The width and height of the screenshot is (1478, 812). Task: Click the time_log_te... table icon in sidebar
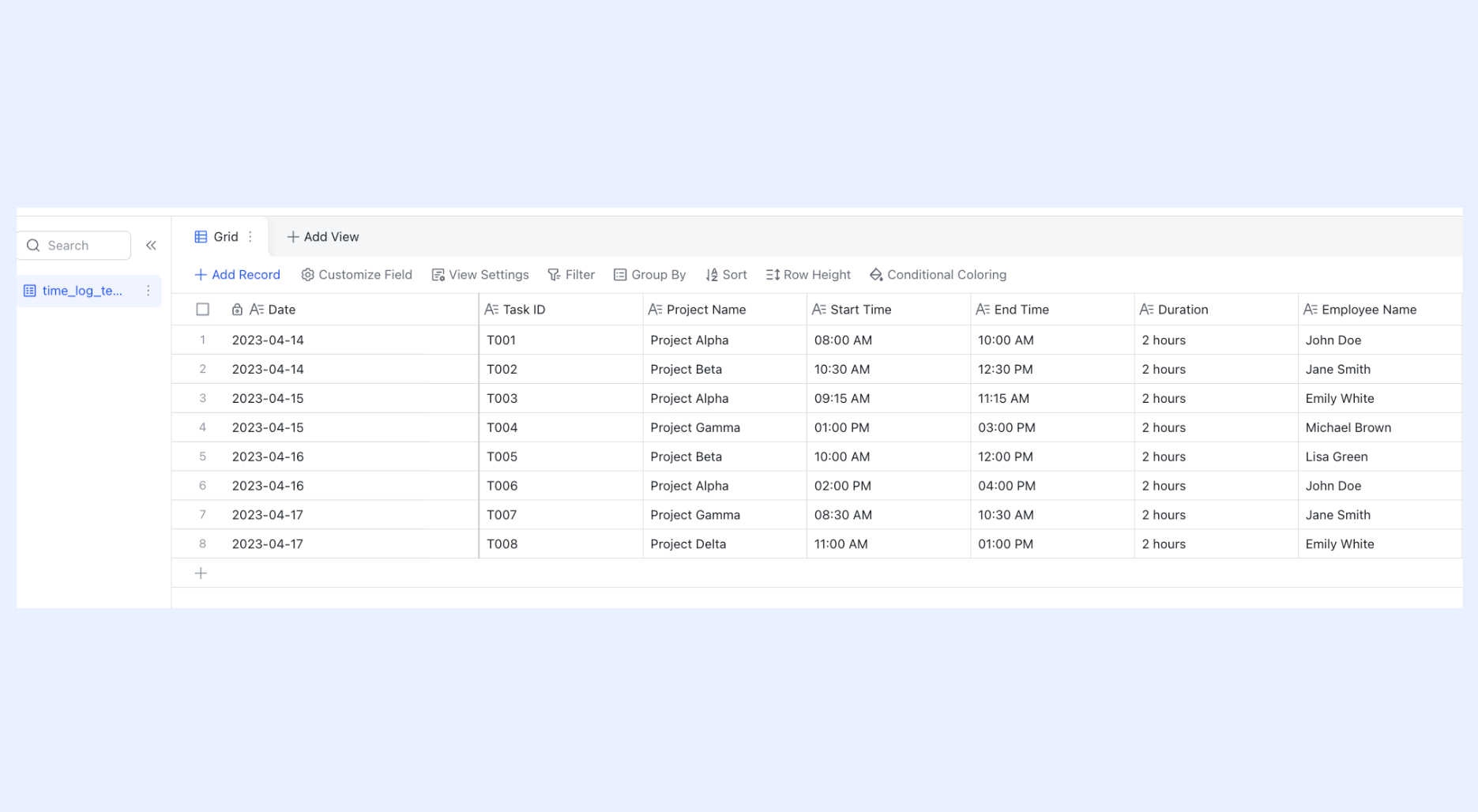tap(30, 291)
